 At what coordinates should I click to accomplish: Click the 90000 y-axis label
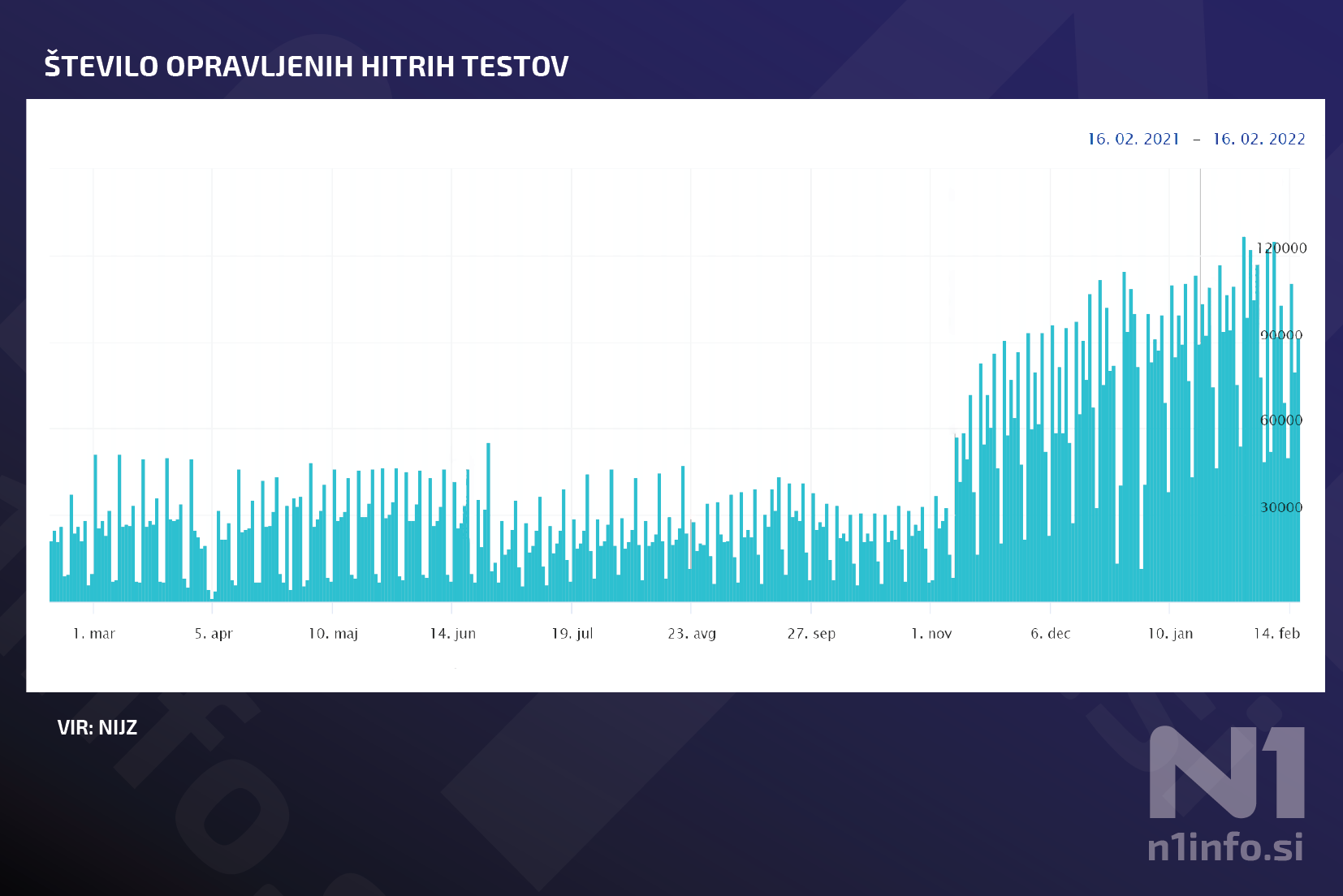pos(1281,335)
